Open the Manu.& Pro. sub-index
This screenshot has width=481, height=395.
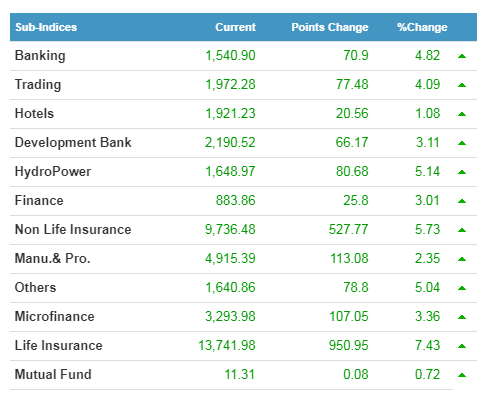tap(53, 258)
